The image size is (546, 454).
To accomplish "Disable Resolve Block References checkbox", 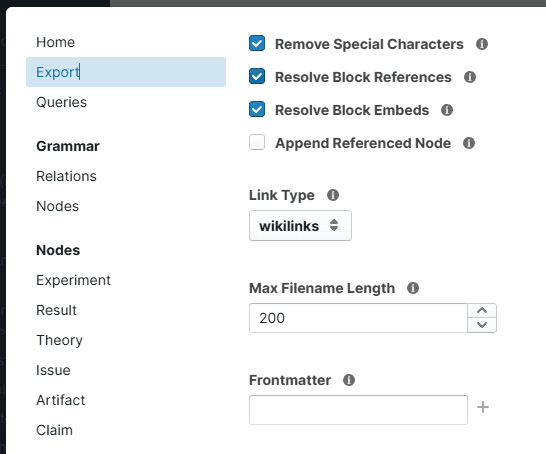I will [257, 77].
